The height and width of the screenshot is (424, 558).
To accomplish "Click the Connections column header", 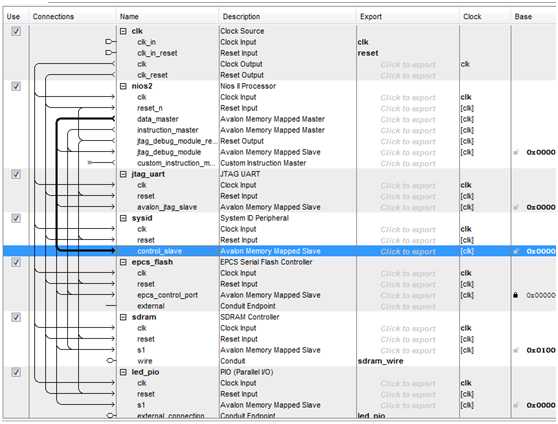I will pos(53,16).
